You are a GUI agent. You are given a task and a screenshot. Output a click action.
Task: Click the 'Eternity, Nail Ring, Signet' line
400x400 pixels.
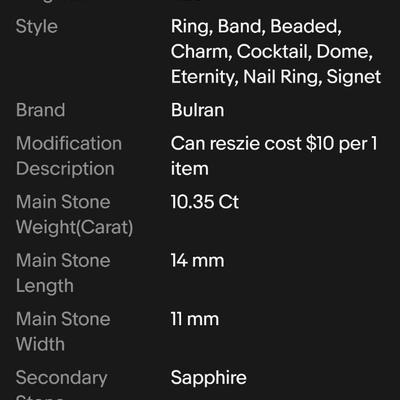click(x=276, y=77)
